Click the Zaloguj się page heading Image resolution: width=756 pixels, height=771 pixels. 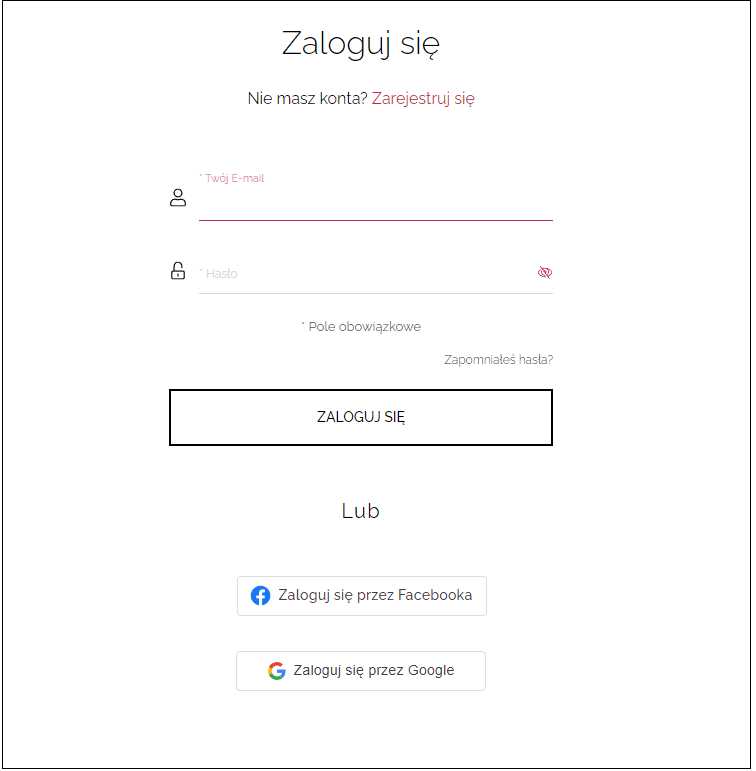click(361, 44)
